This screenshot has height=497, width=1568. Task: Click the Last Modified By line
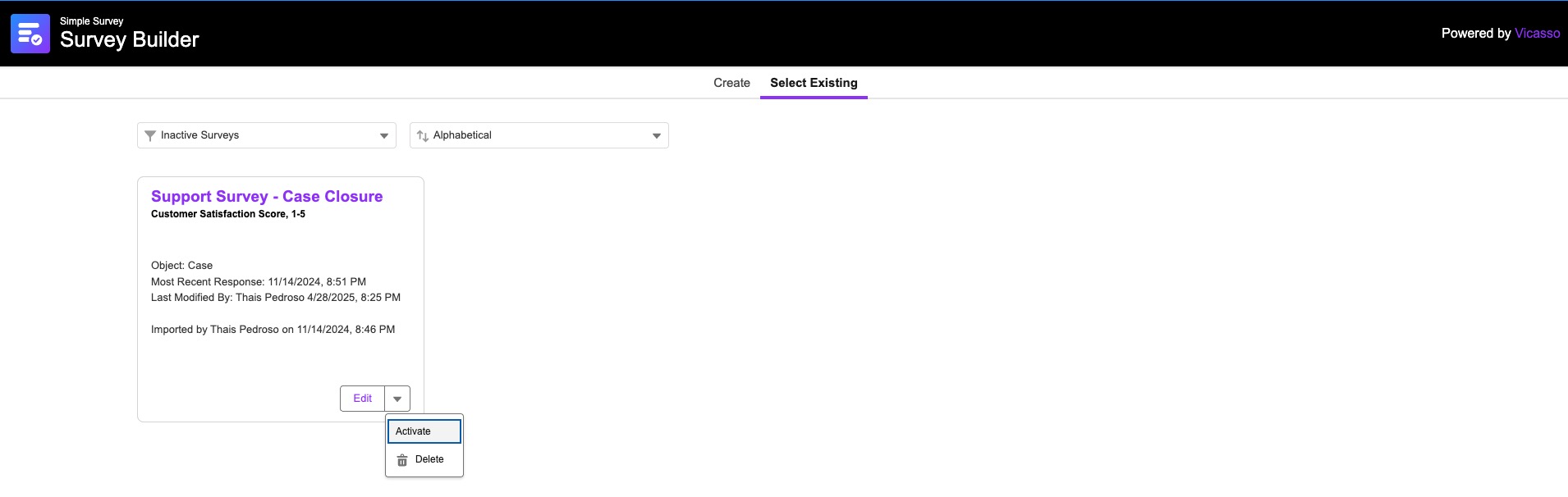(x=276, y=298)
